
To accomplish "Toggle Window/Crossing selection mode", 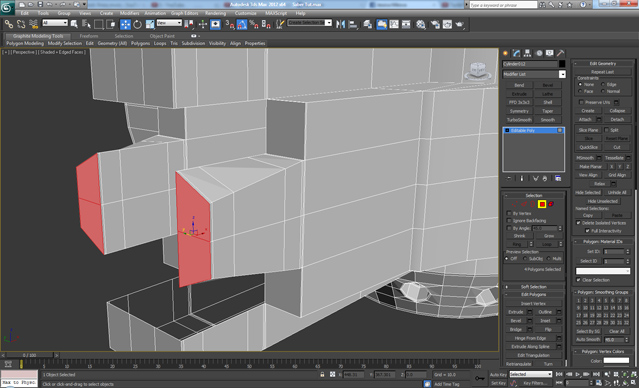I will 111,24.
